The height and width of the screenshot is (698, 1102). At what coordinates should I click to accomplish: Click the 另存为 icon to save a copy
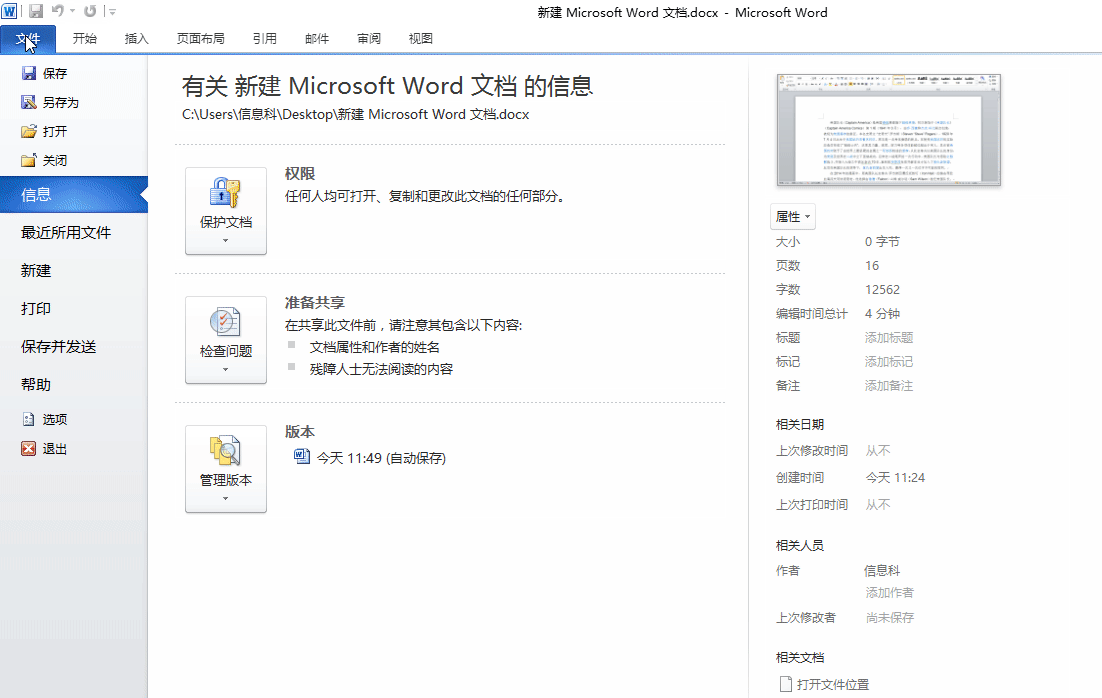[30, 101]
